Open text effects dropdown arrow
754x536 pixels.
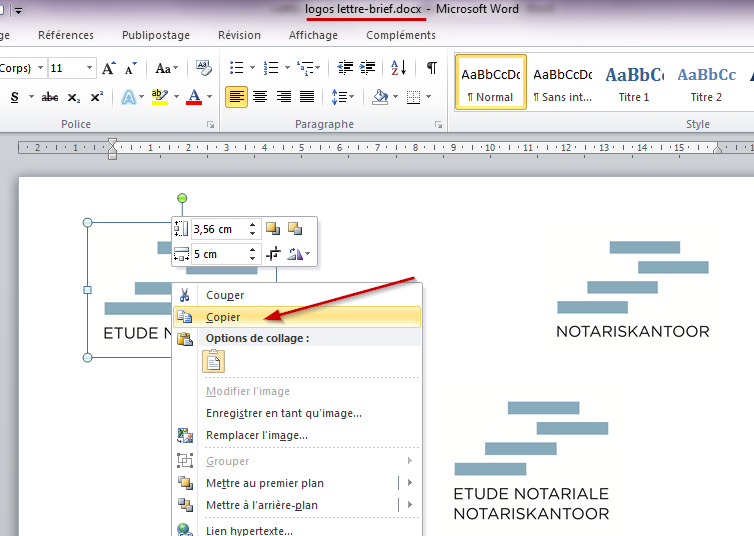click(x=141, y=97)
